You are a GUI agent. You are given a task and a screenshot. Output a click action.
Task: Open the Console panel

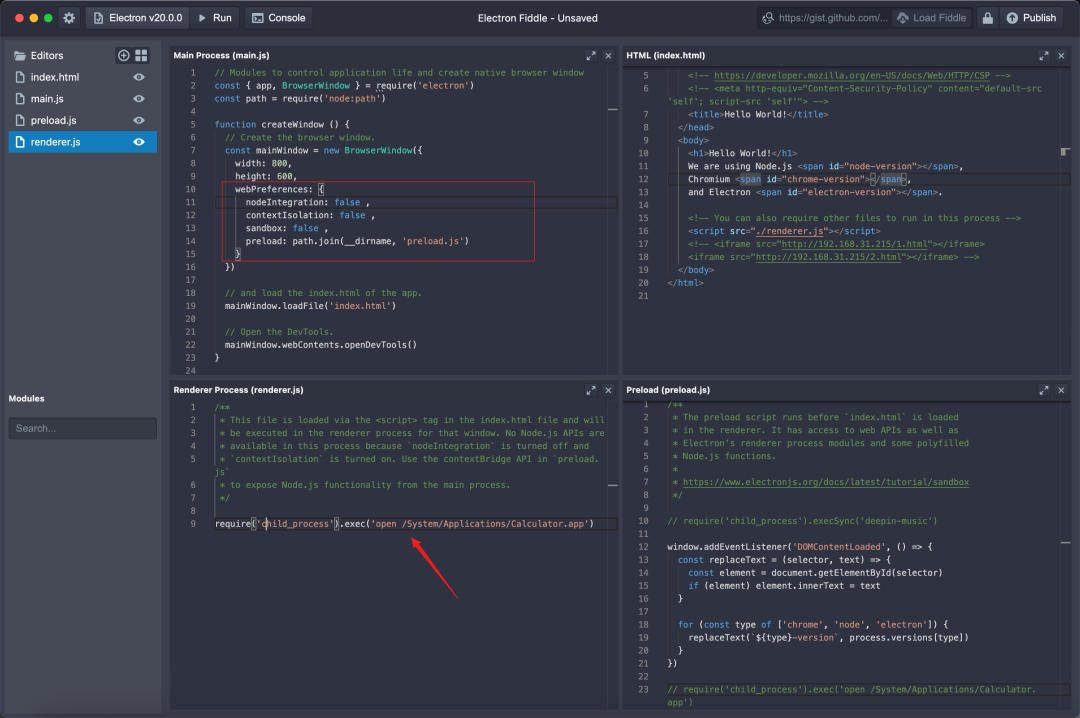(278, 18)
